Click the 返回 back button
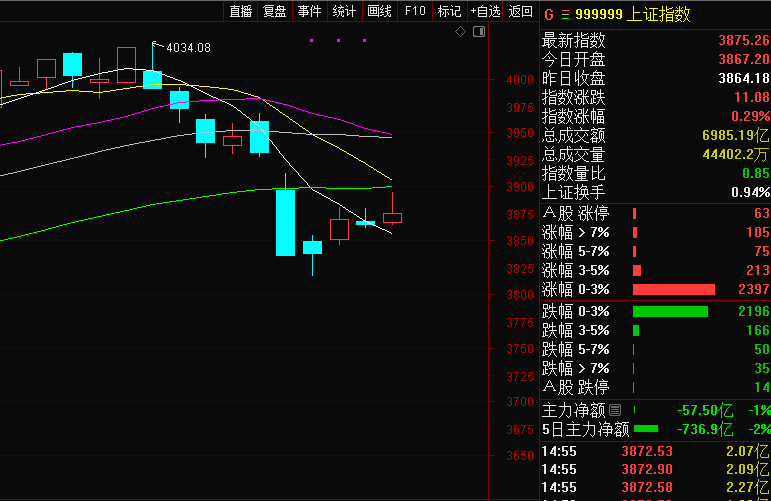The height and width of the screenshot is (501, 771). tap(521, 11)
